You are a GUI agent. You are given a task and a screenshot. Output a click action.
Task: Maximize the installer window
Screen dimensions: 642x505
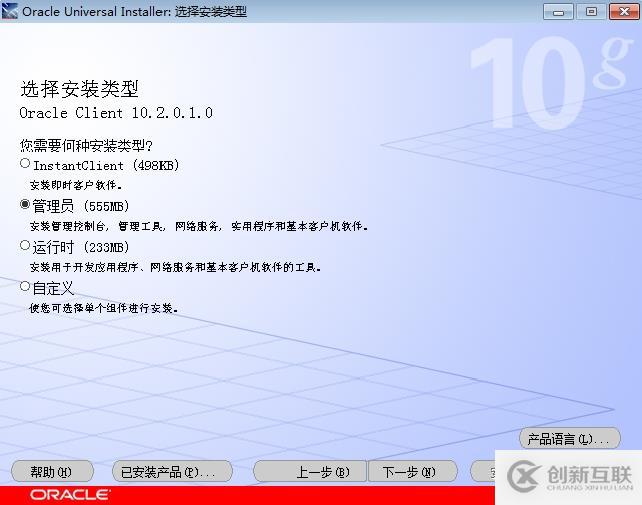click(x=591, y=12)
